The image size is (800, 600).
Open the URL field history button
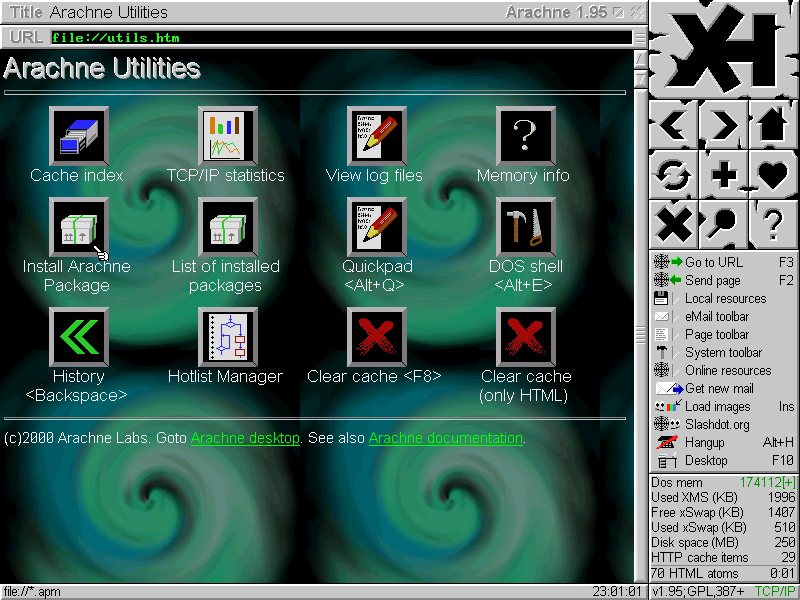pos(639,37)
